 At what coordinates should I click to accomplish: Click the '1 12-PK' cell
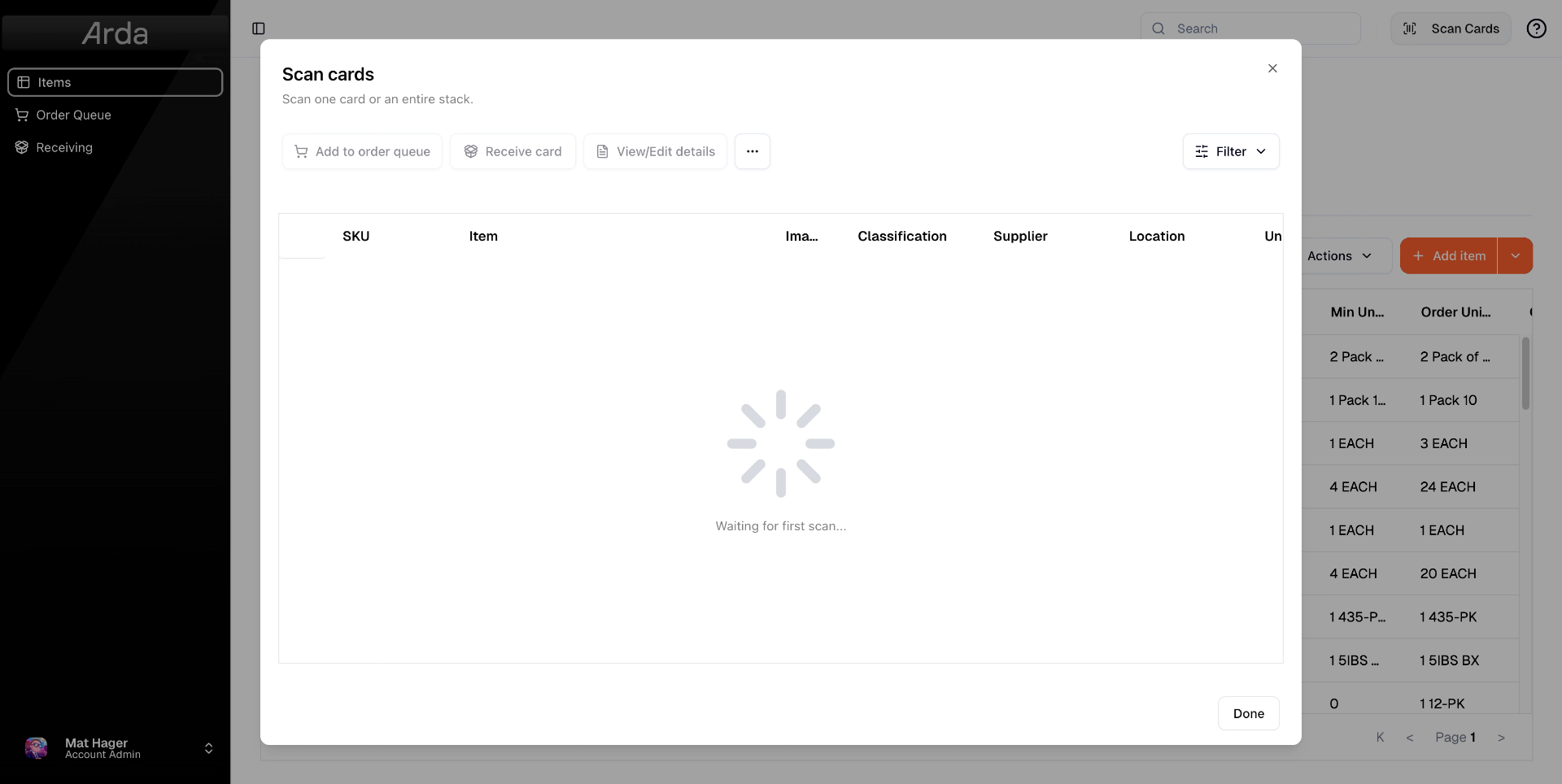1442,703
